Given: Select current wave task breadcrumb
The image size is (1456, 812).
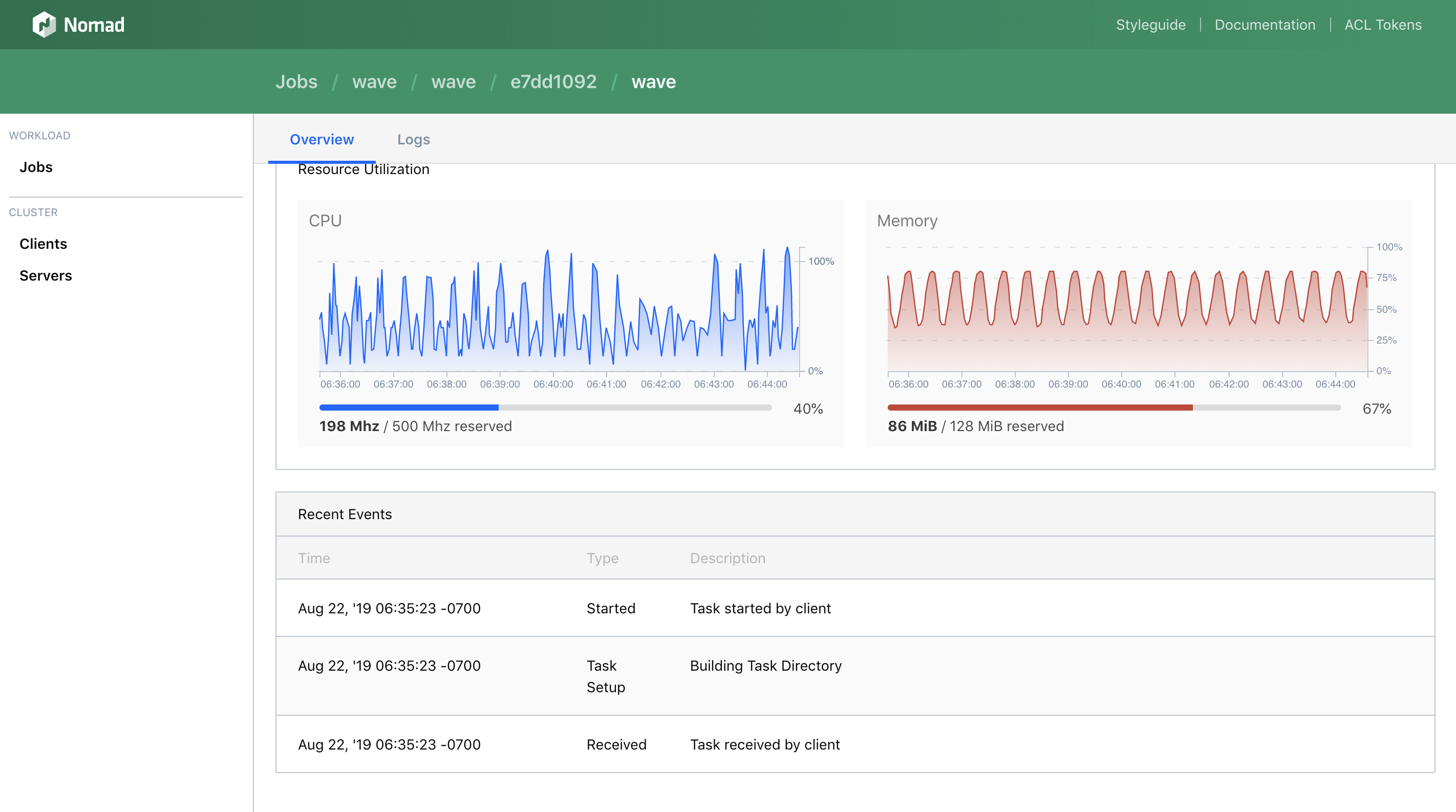Looking at the screenshot, I should coord(653,81).
